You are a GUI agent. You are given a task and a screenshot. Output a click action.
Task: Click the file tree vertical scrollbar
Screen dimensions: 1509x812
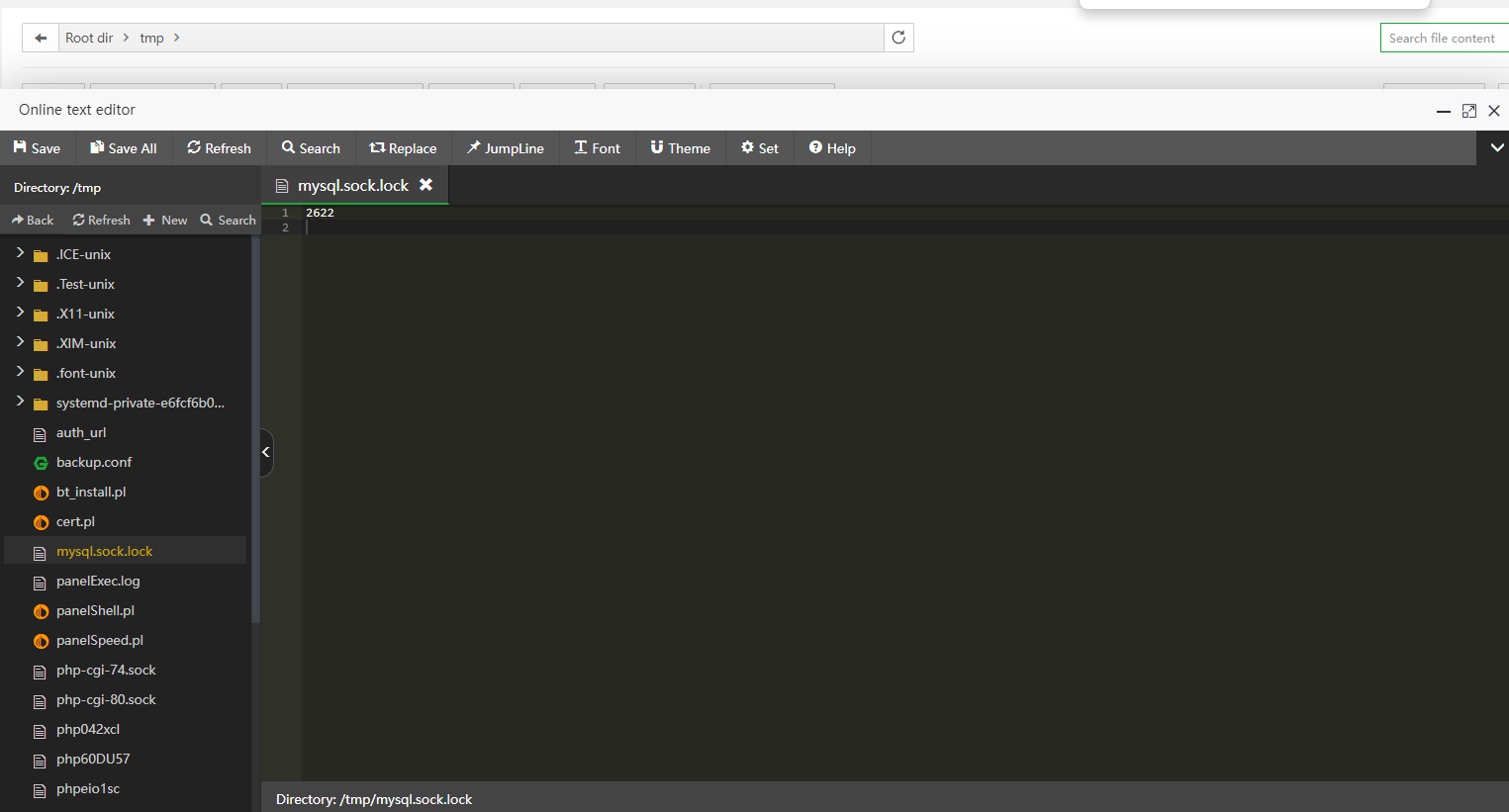255,430
